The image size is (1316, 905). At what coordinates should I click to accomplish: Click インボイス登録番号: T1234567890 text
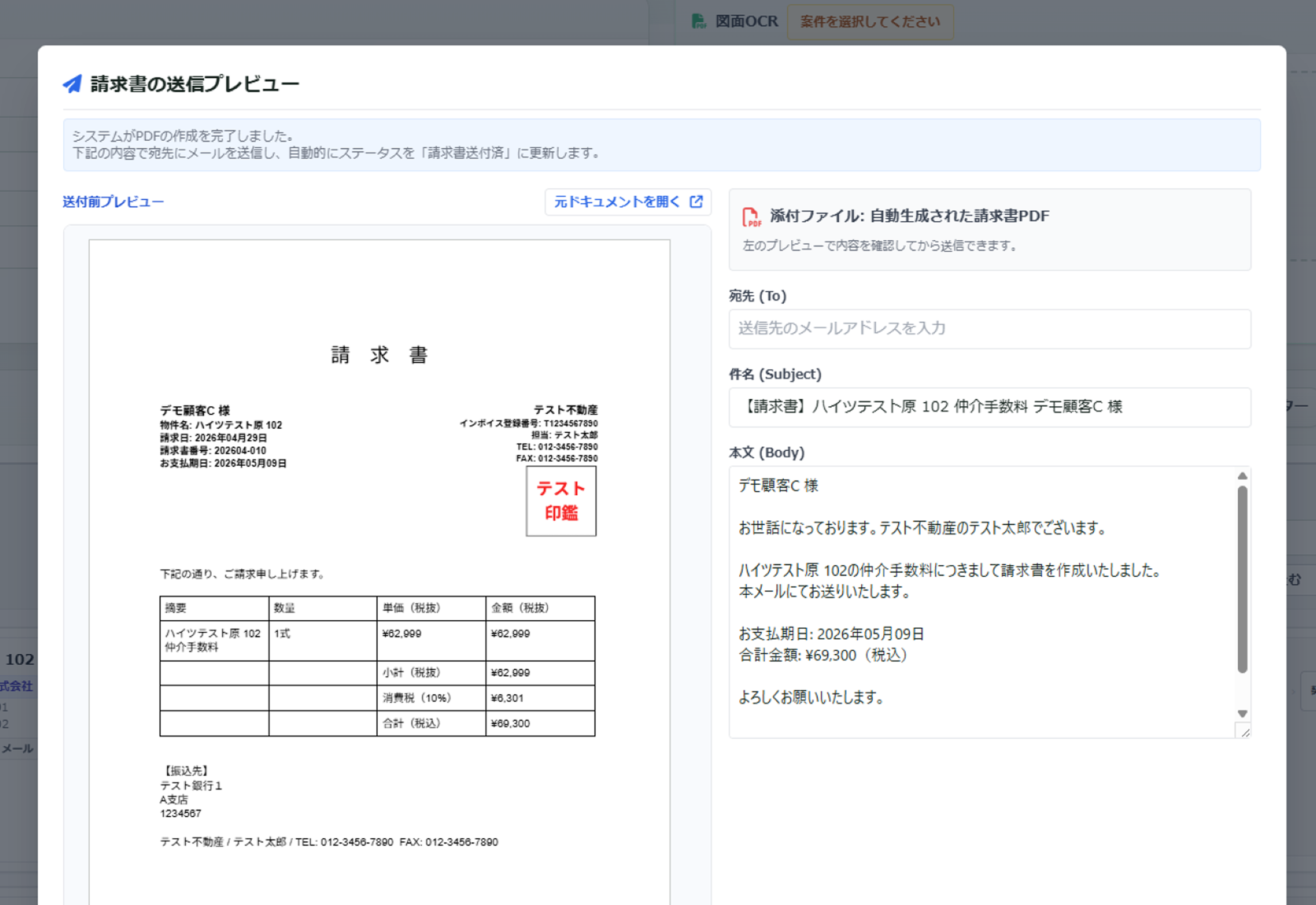click(528, 423)
